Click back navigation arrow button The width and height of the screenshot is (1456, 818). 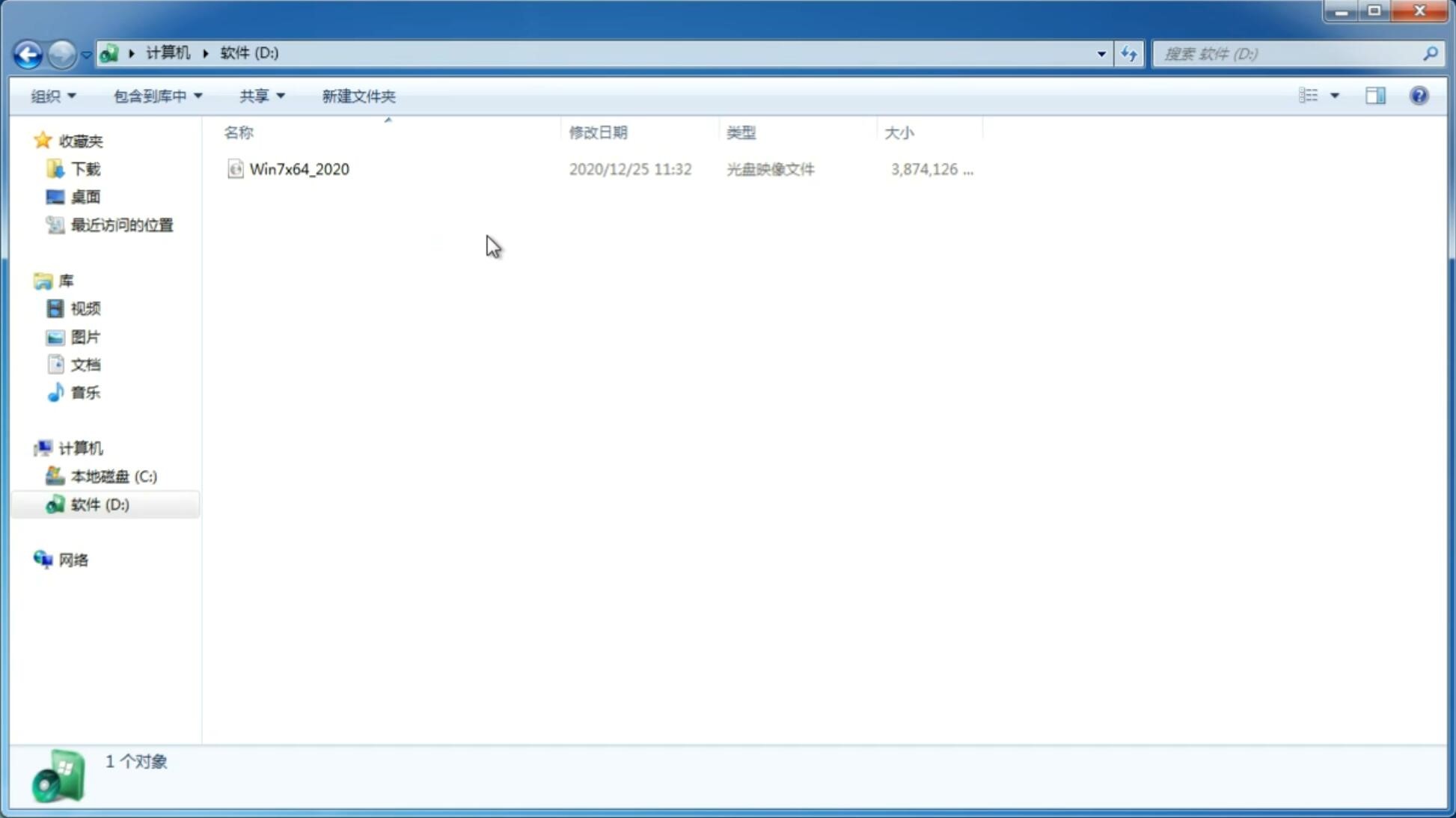[x=28, y=53]
